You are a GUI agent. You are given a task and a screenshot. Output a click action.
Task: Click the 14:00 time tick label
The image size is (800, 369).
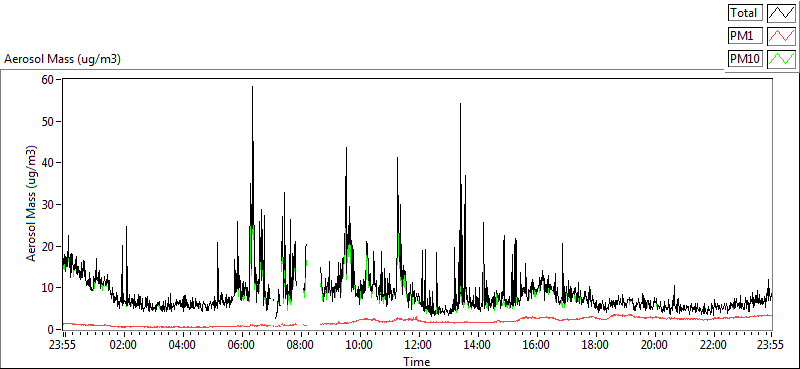pos(477,344)
